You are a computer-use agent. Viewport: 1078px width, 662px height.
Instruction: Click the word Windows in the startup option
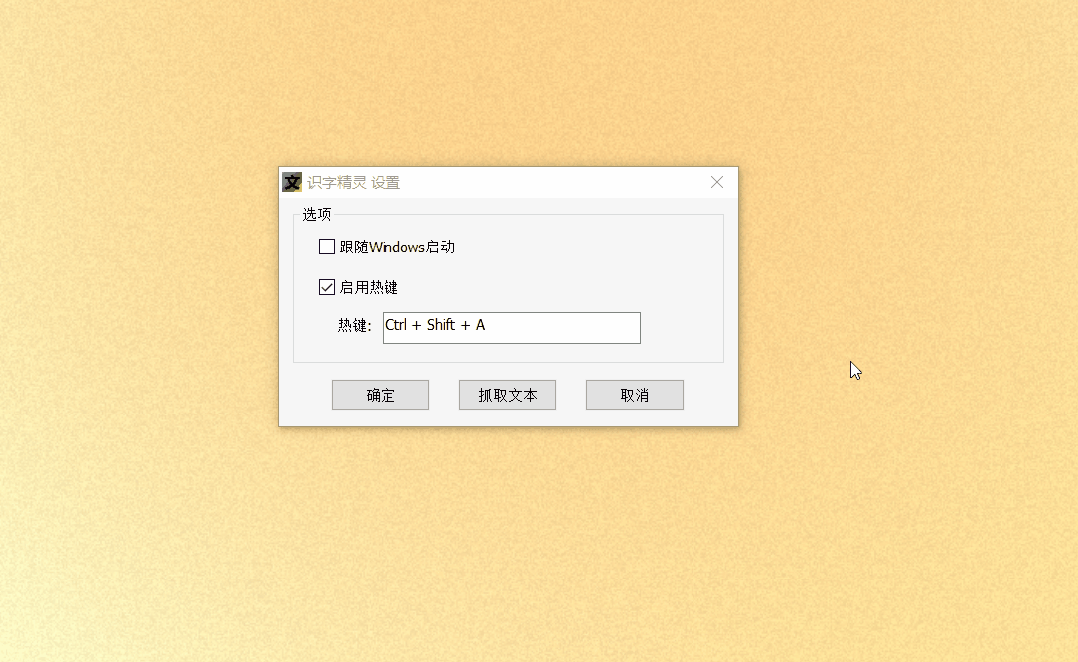397,247
